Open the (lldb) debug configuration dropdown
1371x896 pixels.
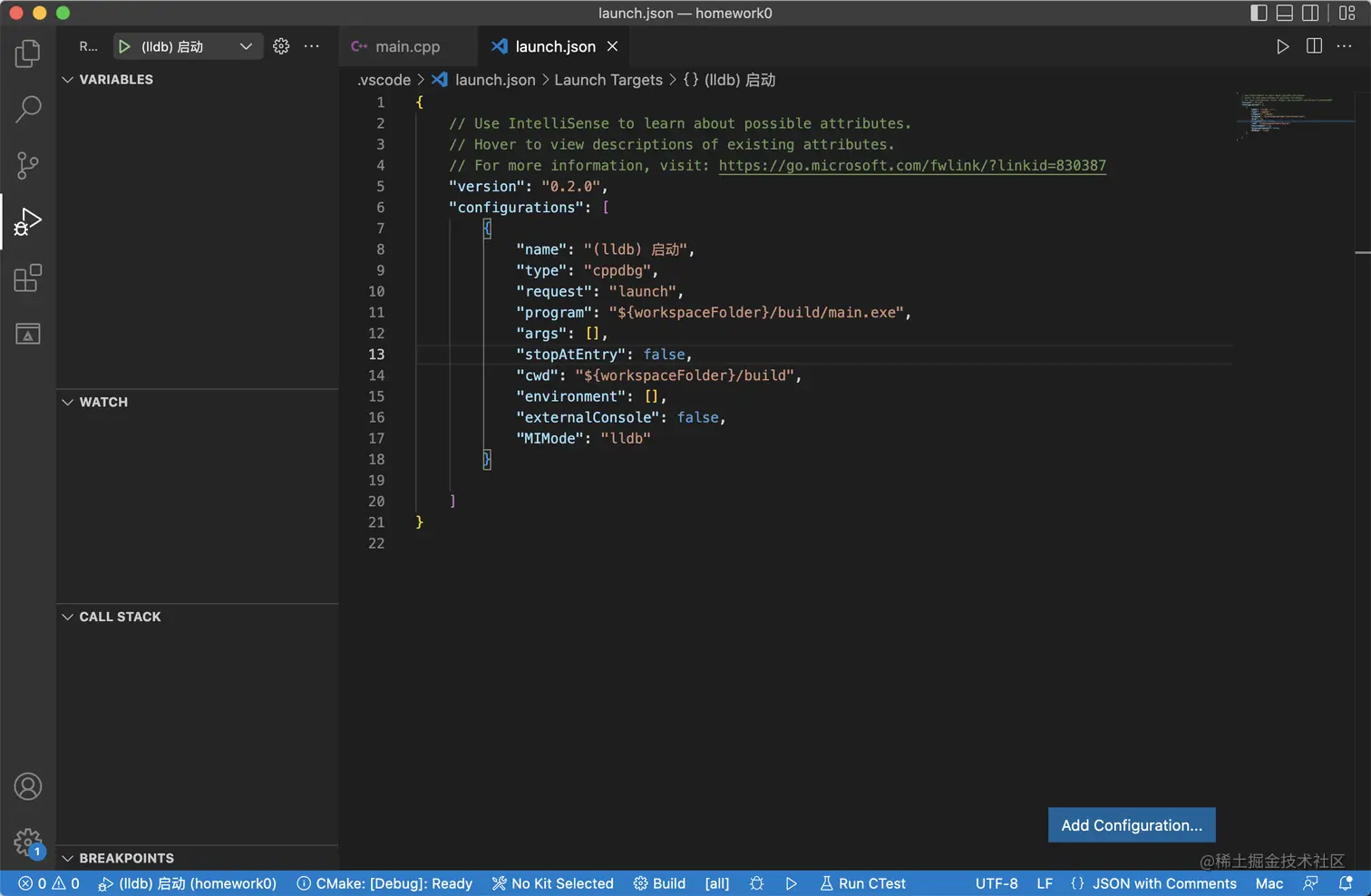[245, 46]
